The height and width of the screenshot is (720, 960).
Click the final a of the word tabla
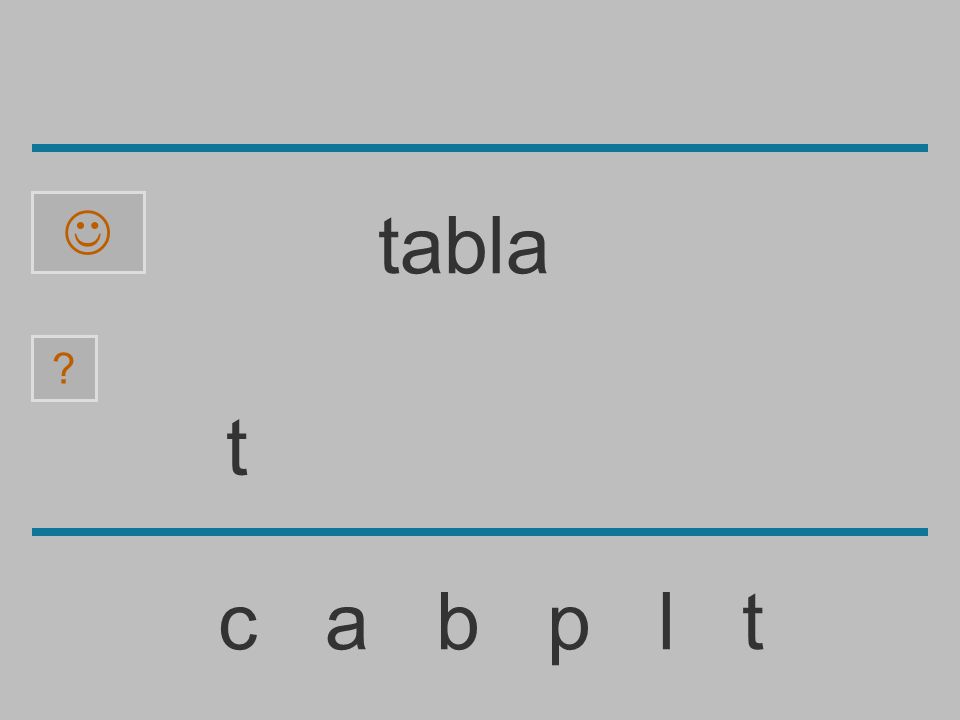[527, 252]
